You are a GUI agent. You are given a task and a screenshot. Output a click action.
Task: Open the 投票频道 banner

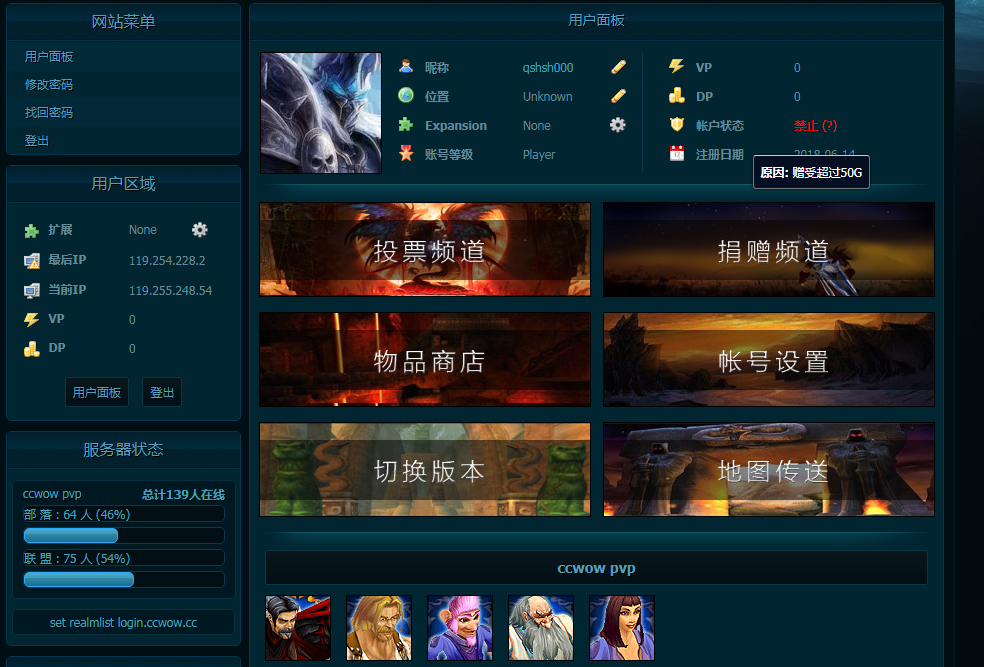tap(424, 249)
